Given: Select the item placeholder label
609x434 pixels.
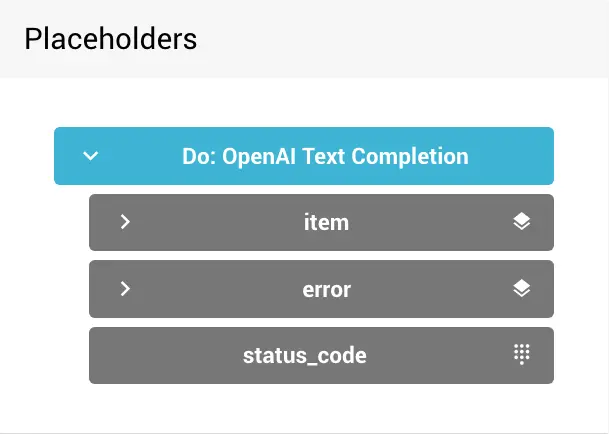Looking at the screenshot, I should (x=326, y=222).
